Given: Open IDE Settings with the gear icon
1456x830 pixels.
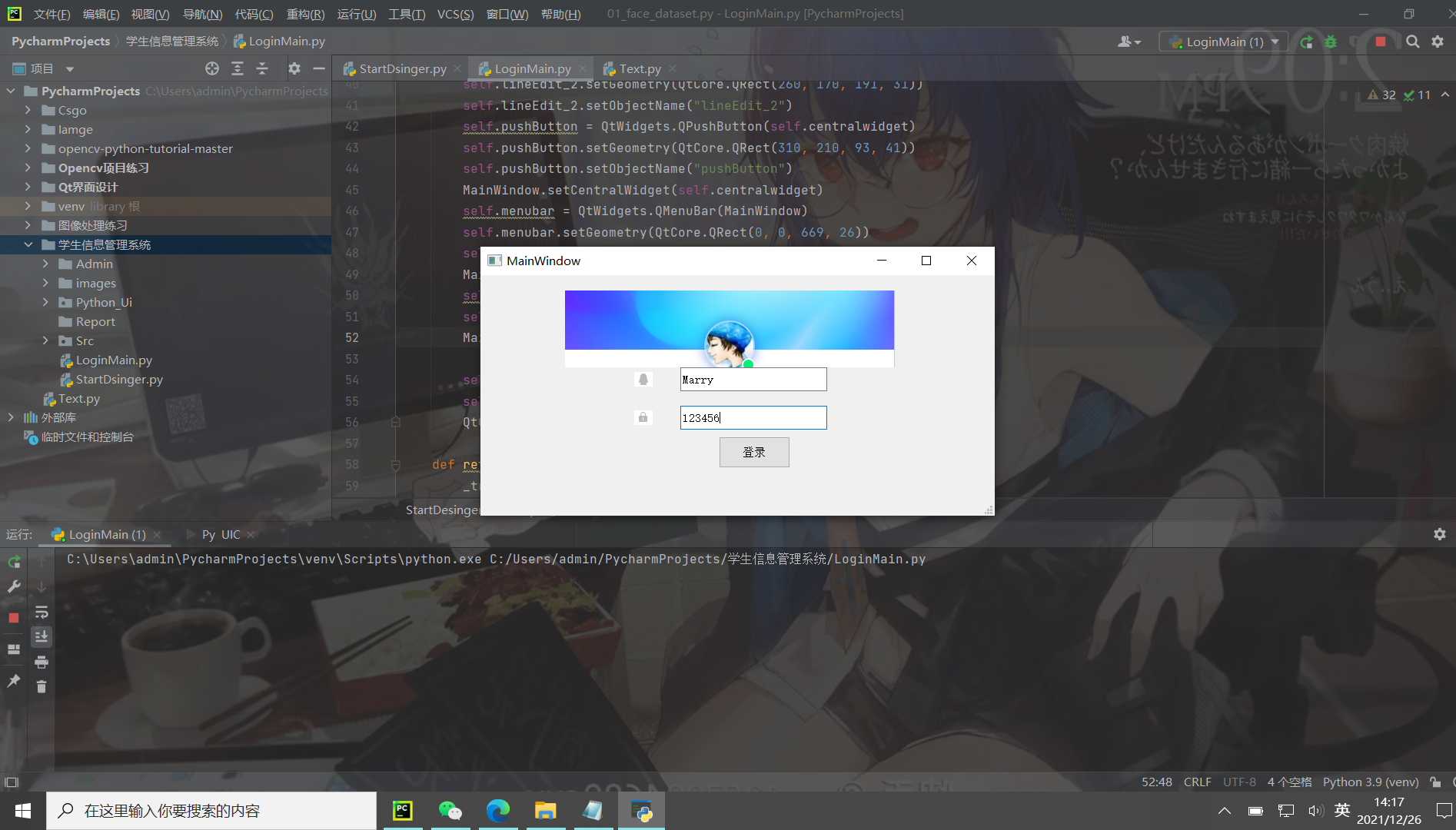Looking at the screenshot, I should click(1437, 41).
